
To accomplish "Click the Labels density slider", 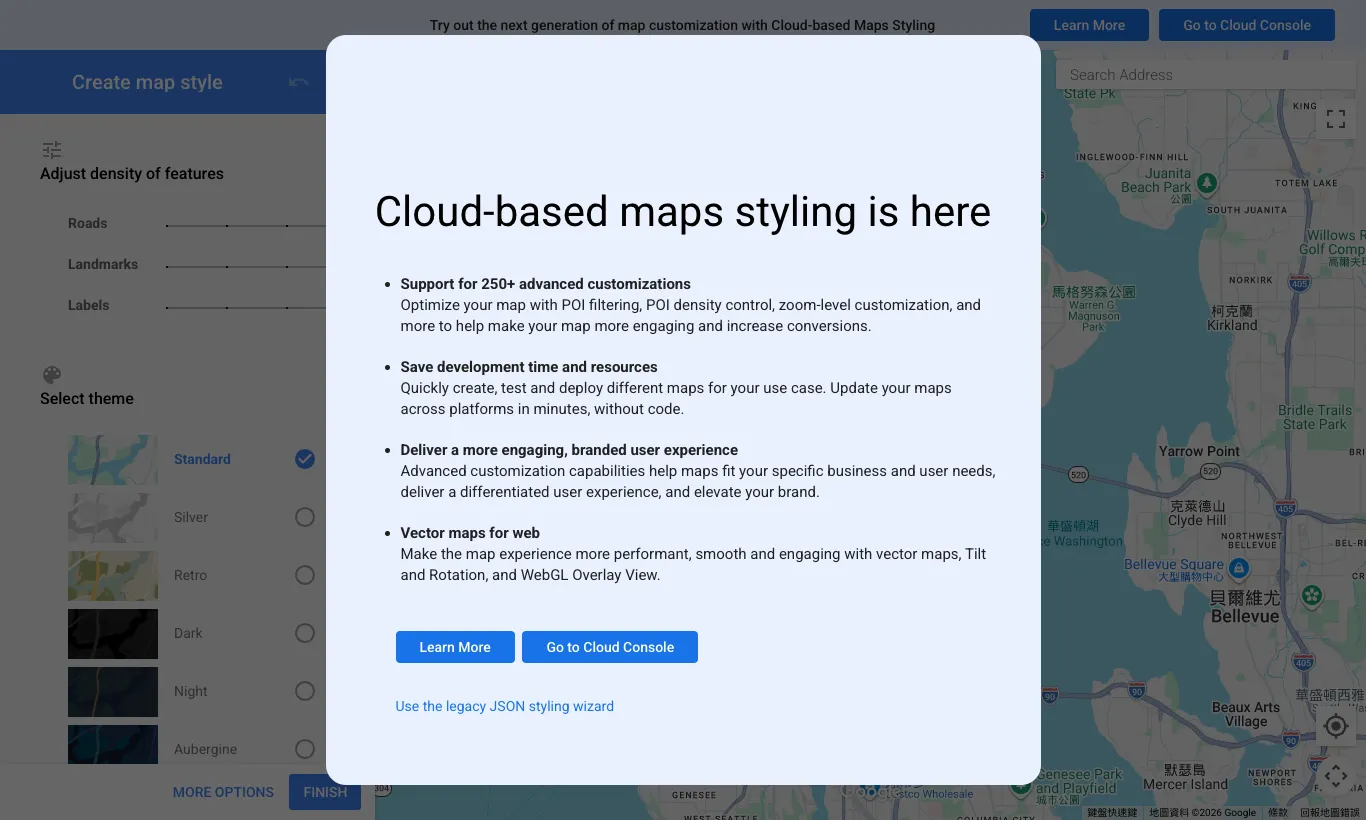I will tap(246, 307).
